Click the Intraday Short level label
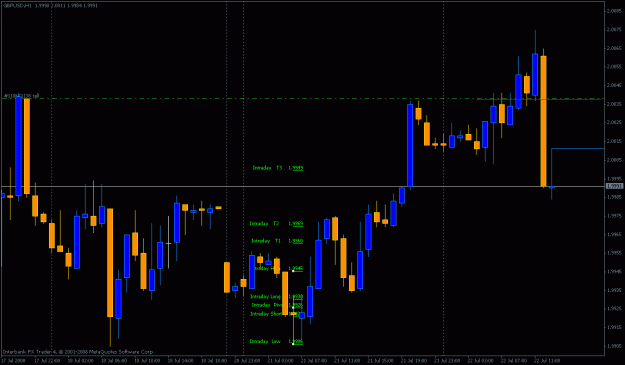Screen dimensions: 625x365 276,314
